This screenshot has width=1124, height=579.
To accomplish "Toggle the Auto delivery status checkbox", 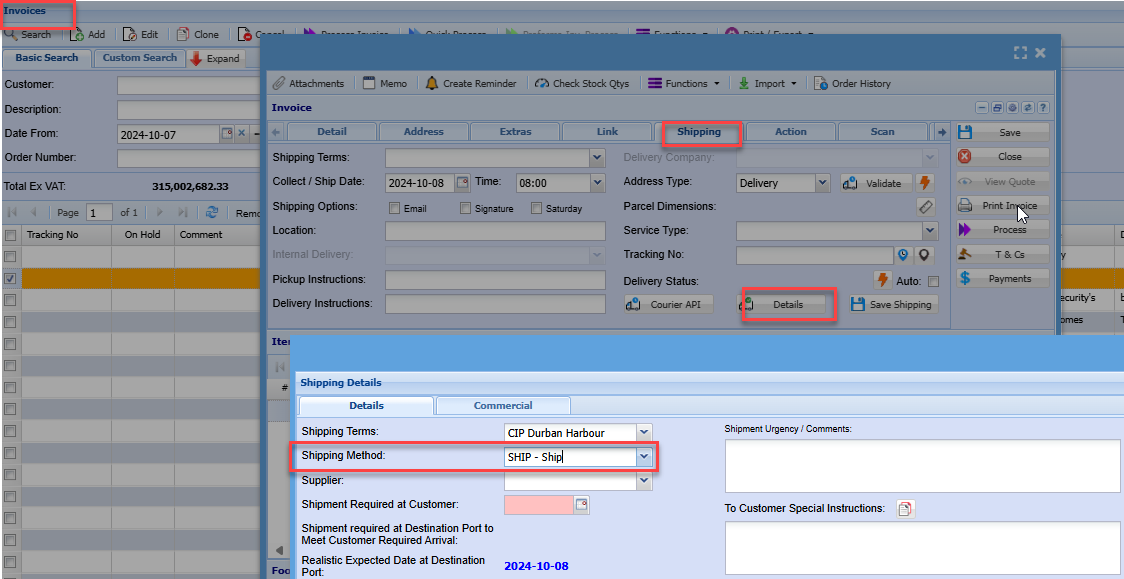I will 933,281.
